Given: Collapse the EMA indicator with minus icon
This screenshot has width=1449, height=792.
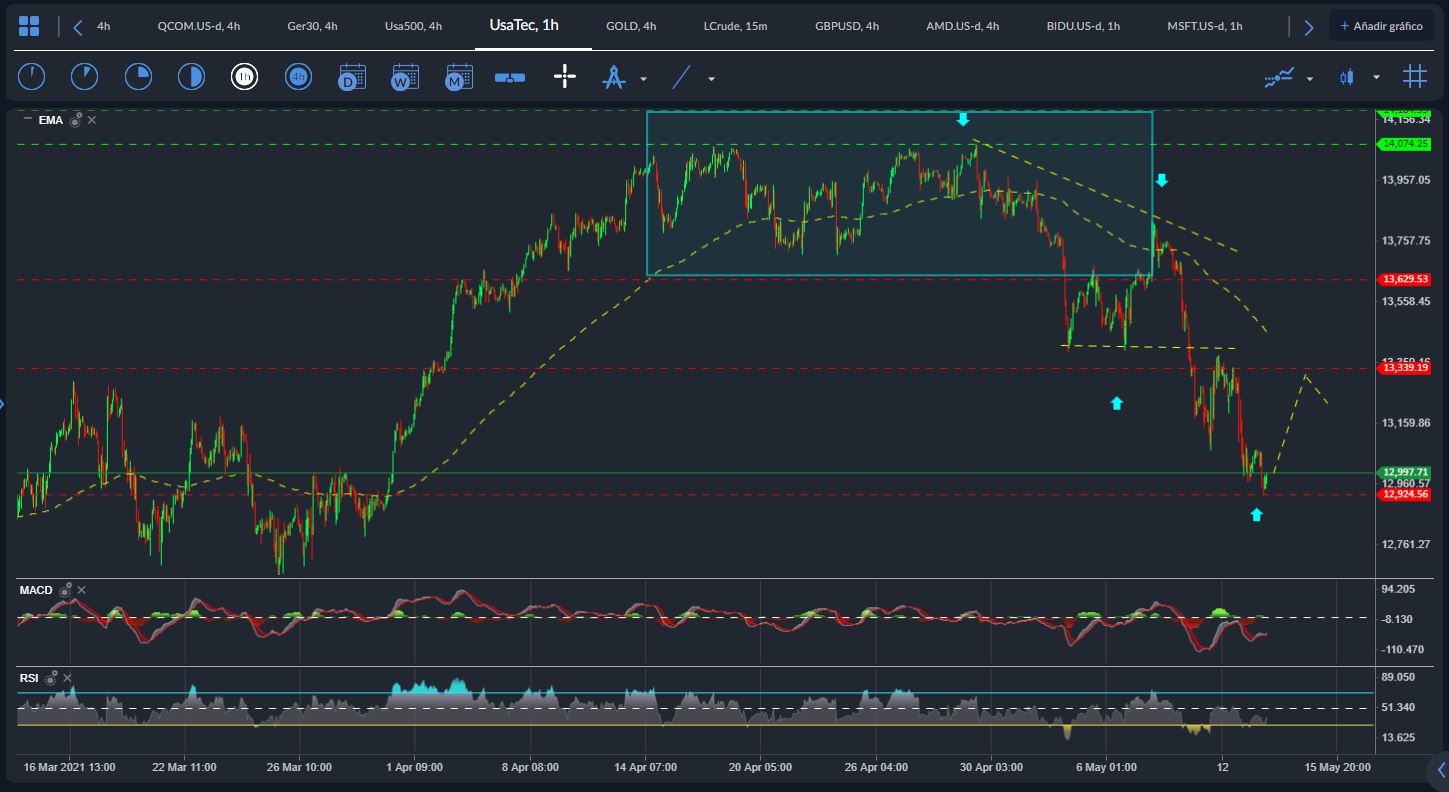Looking at the screenshot, I should tap(27, 119).
